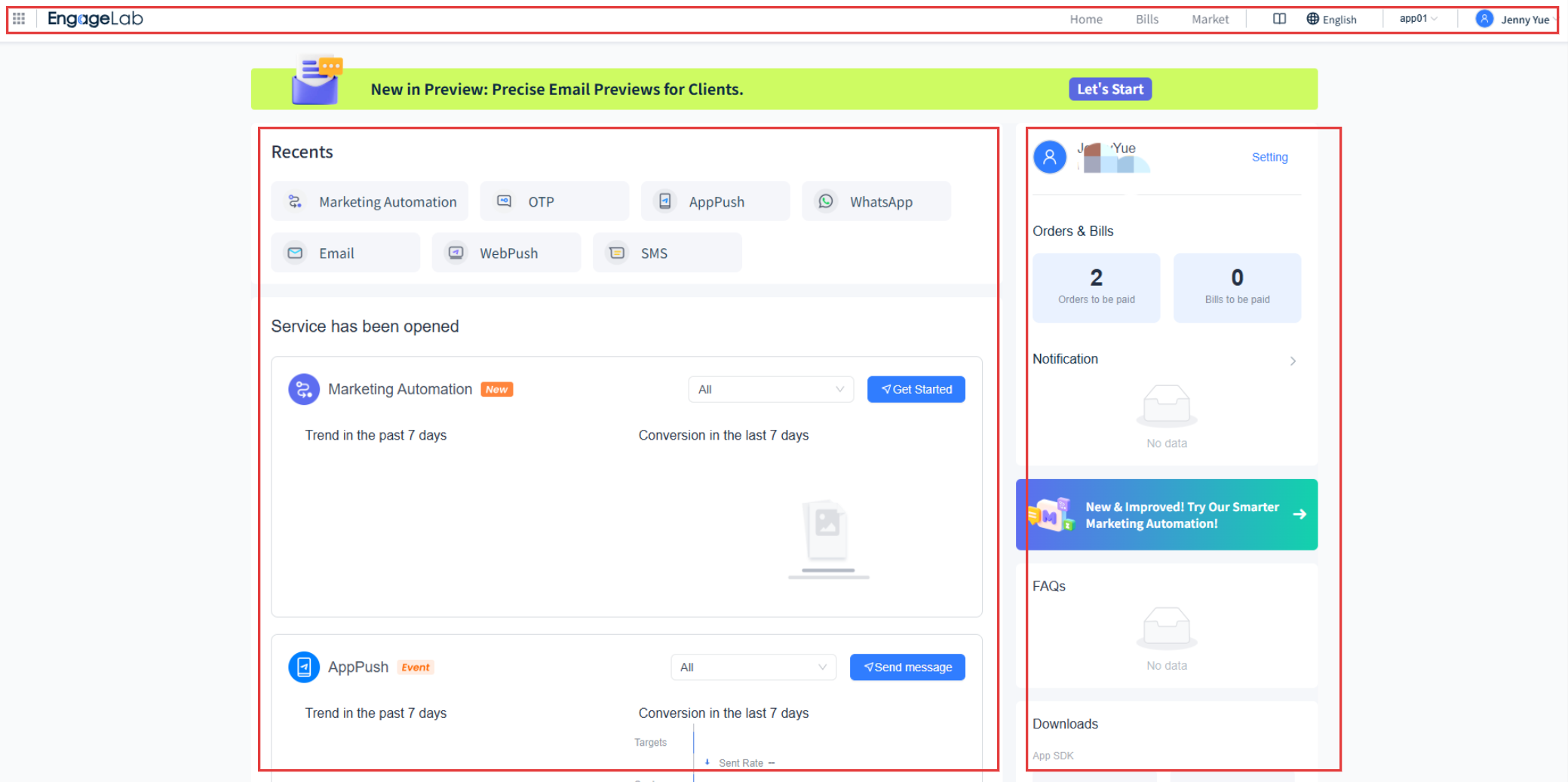Open the split-panel documentation icon

[1279, 19]
